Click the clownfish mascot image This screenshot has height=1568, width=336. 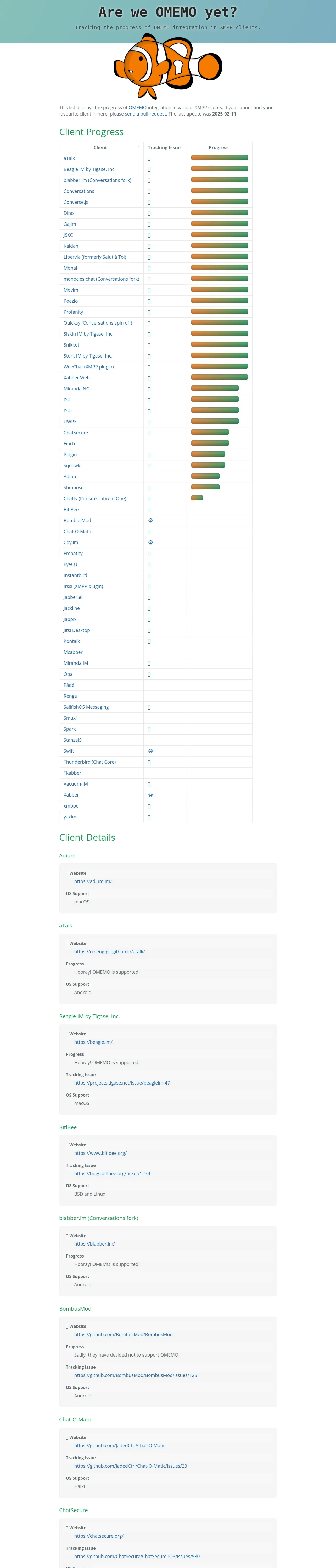[x=168, y=66]
